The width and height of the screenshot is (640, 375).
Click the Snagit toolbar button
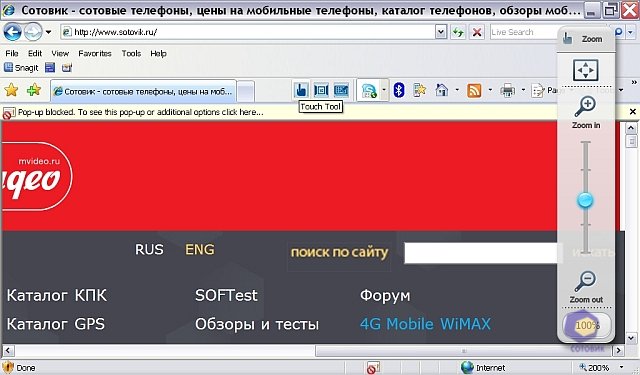coord(21,68)
